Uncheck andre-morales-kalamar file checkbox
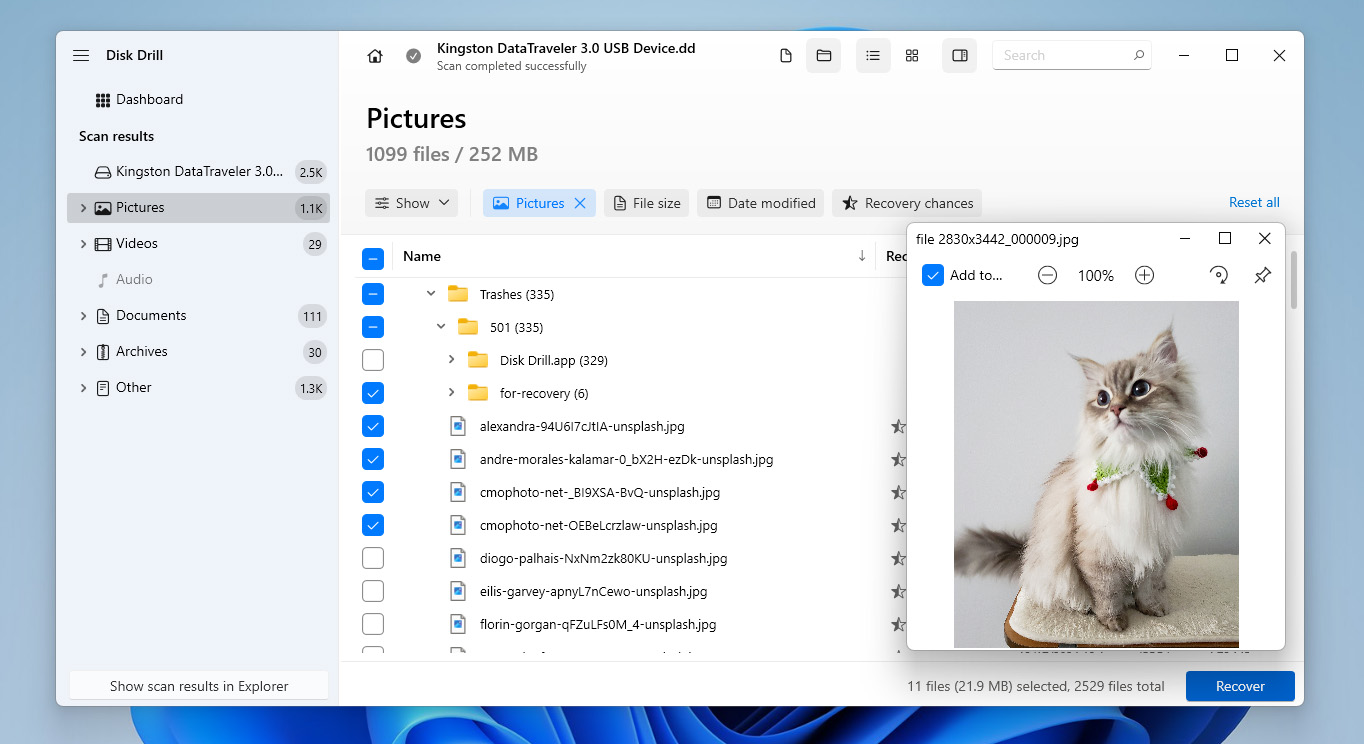Image resolution: width=1364 pixels, height=744 pixels. [373, 459]
